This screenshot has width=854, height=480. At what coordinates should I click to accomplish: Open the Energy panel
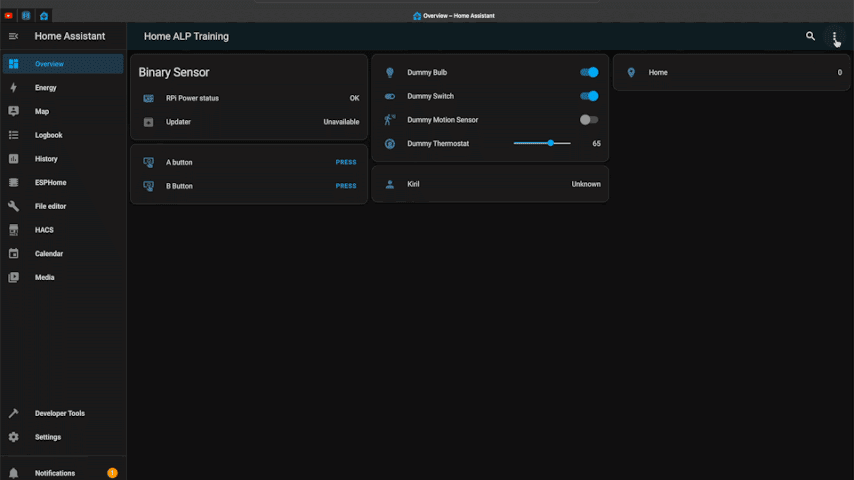click(63, 88)
